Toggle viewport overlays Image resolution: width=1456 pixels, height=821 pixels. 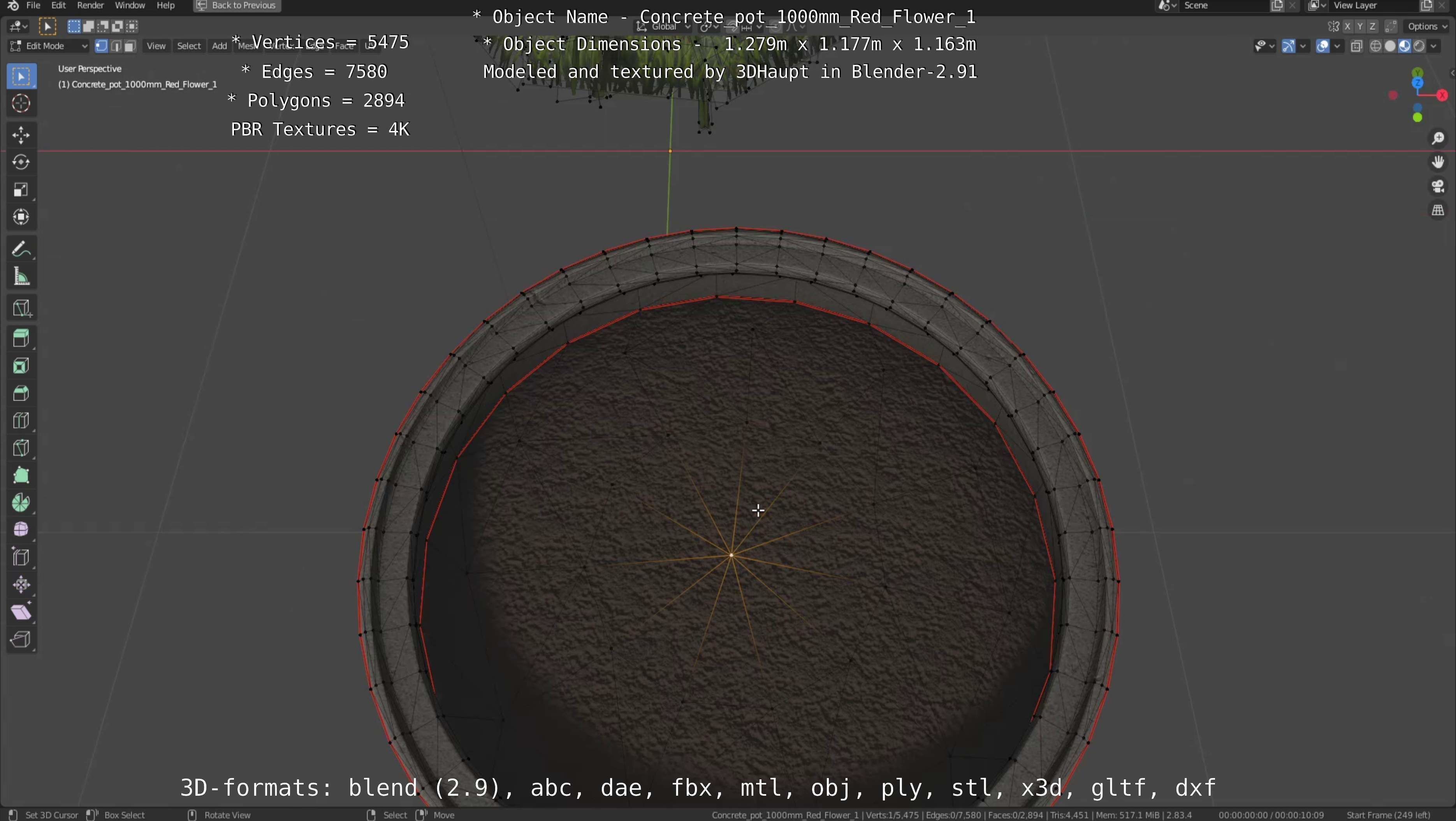[1322, 46]
